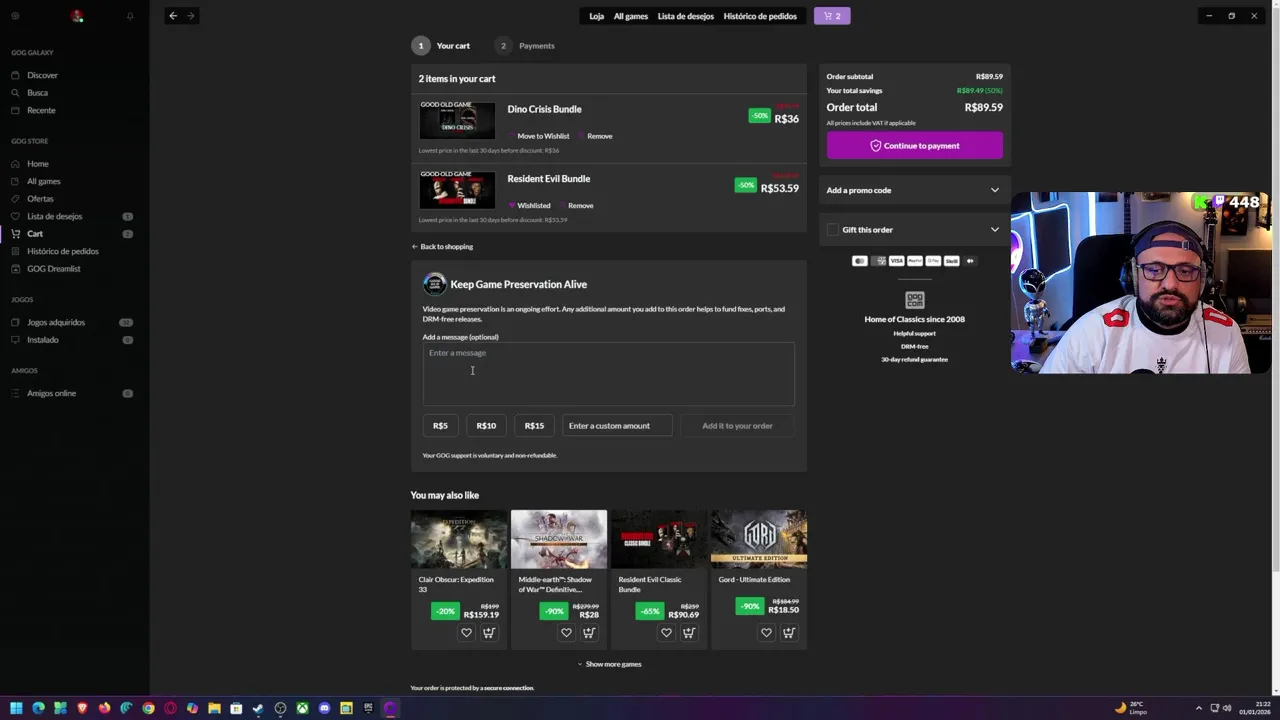Expand the Gift this order chevron
Screen dimensions: 1280x720
coord(994,230)
